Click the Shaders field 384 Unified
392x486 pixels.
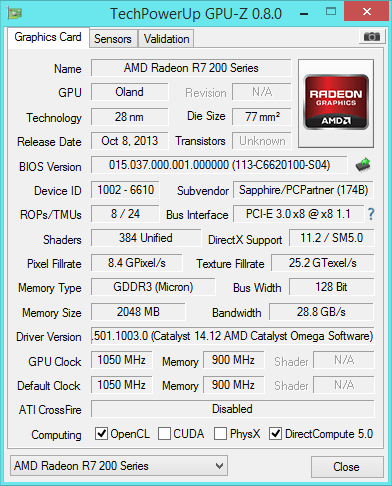(x=146, y=238)
